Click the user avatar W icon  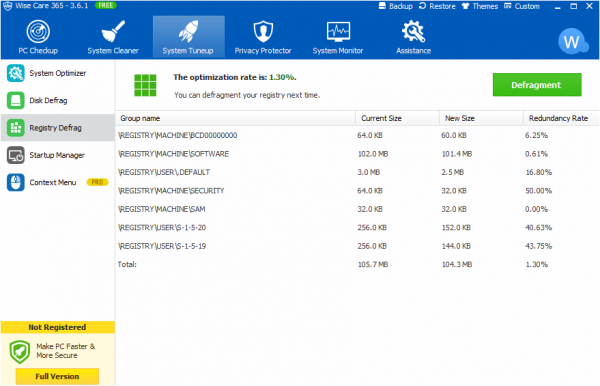click(572, 41)
